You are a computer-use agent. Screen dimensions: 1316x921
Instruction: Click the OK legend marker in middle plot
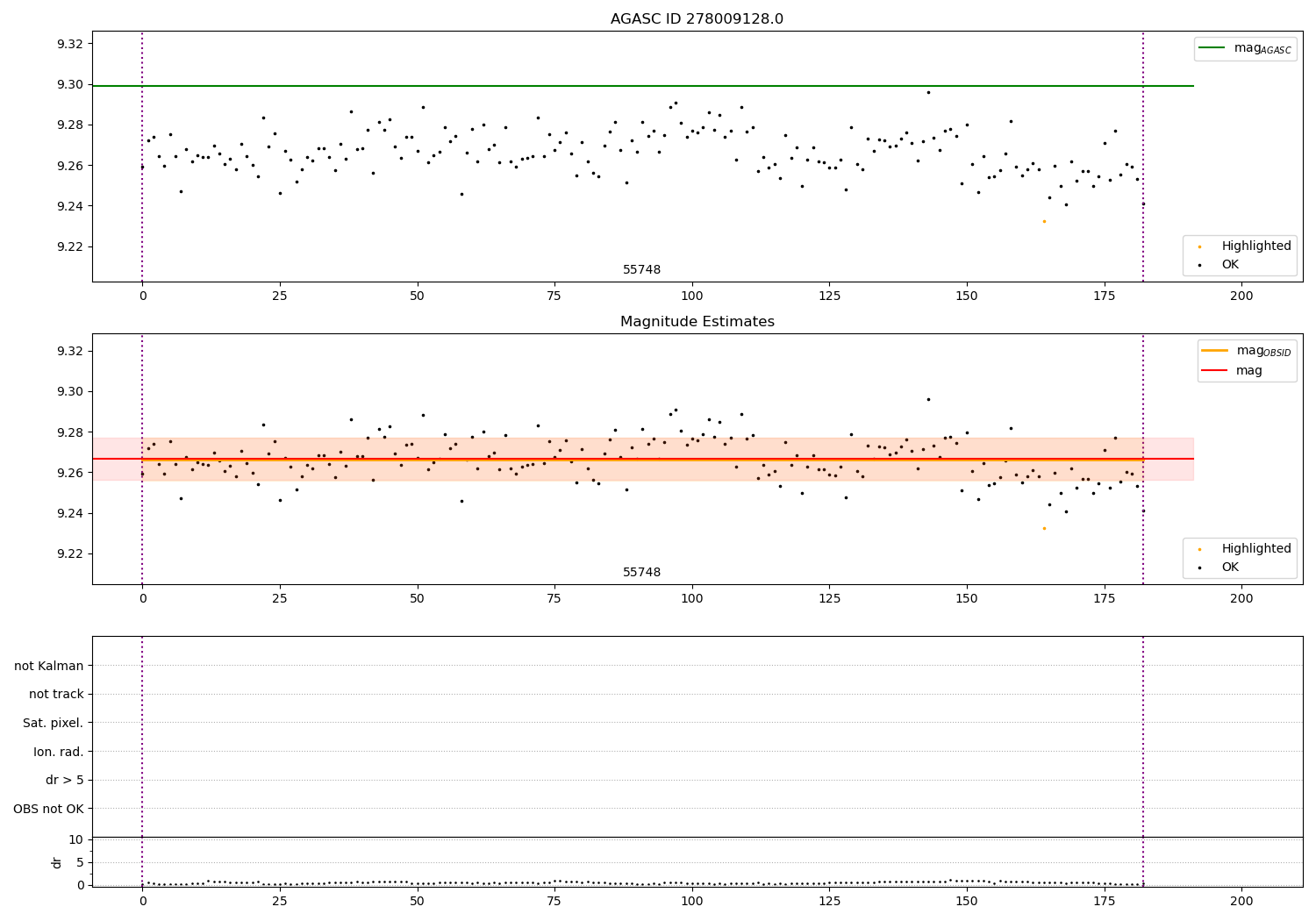click(x=1200, y=568)
